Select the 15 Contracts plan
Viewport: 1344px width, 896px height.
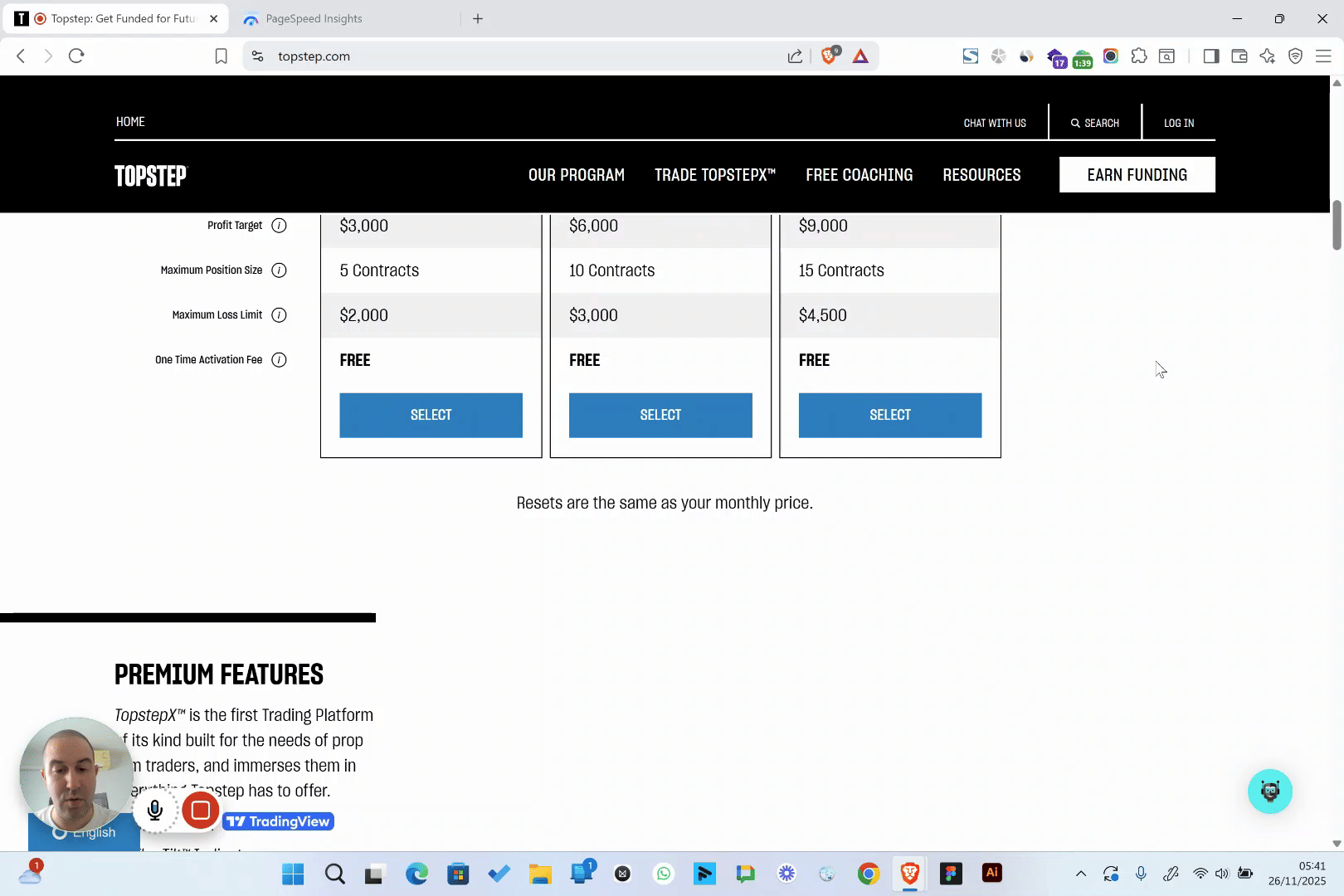[889, 415]
